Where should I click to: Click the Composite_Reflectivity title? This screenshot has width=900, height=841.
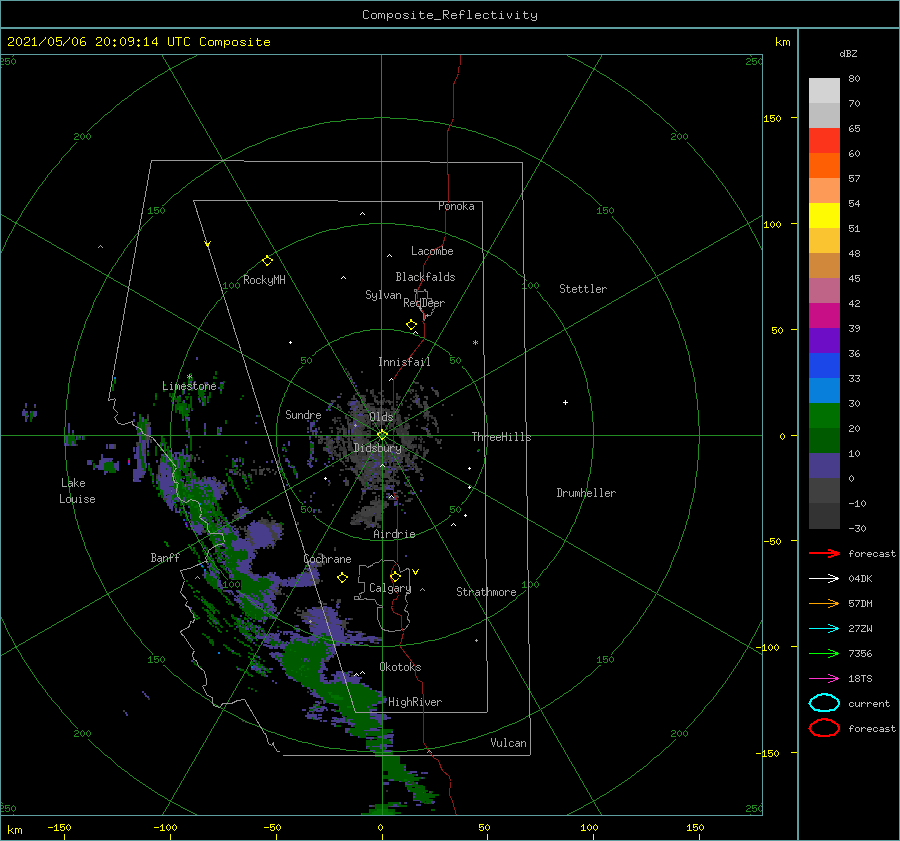(450, 15)
